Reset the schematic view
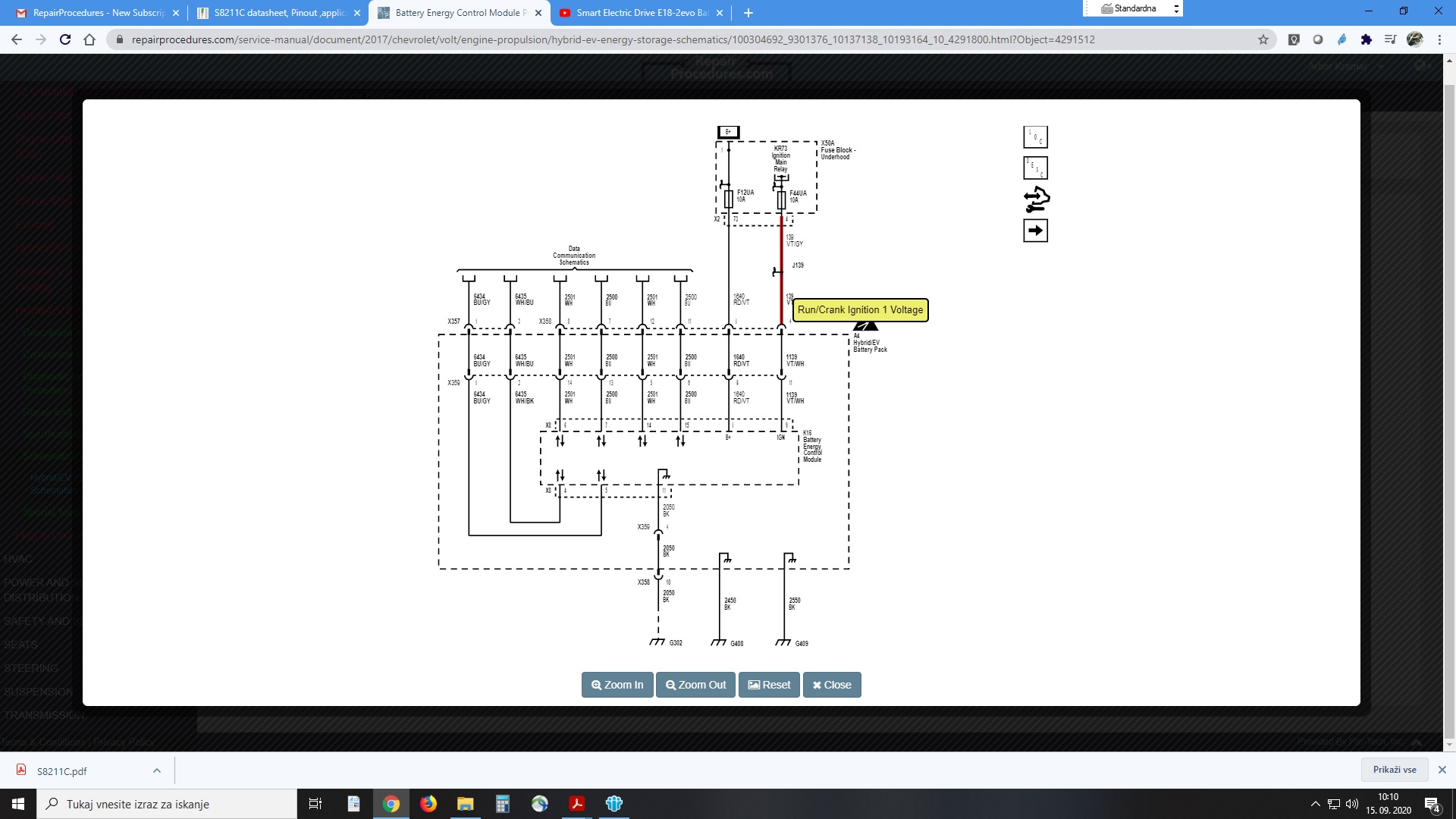The height and width of the screenshot is (819, 1456). [769, 685]
